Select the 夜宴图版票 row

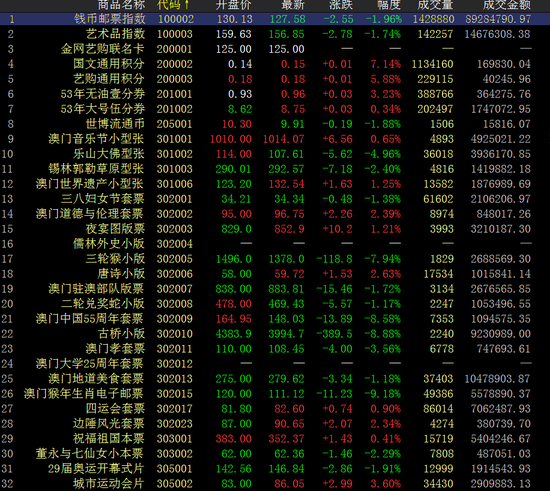pyautogui.click(x=115, y=229)
